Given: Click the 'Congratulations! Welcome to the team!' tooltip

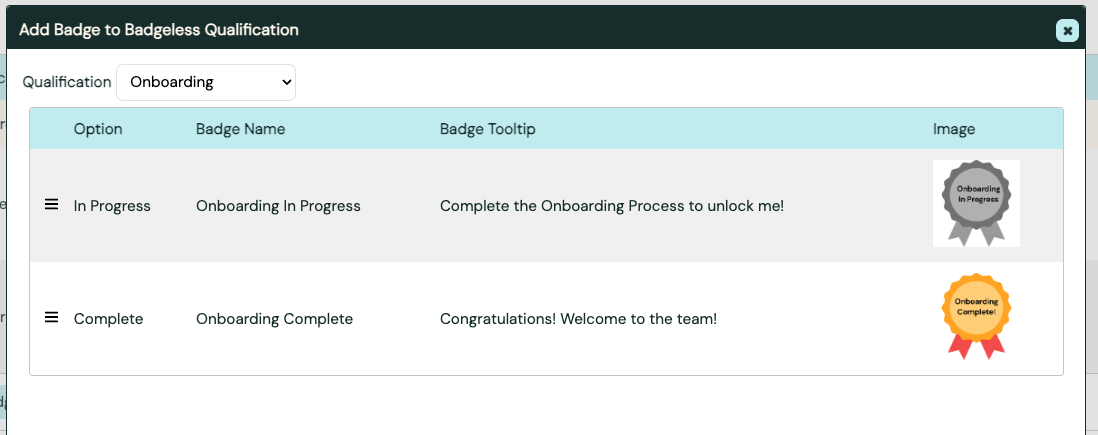Looking at the screenshot, I should pos(578,319).
